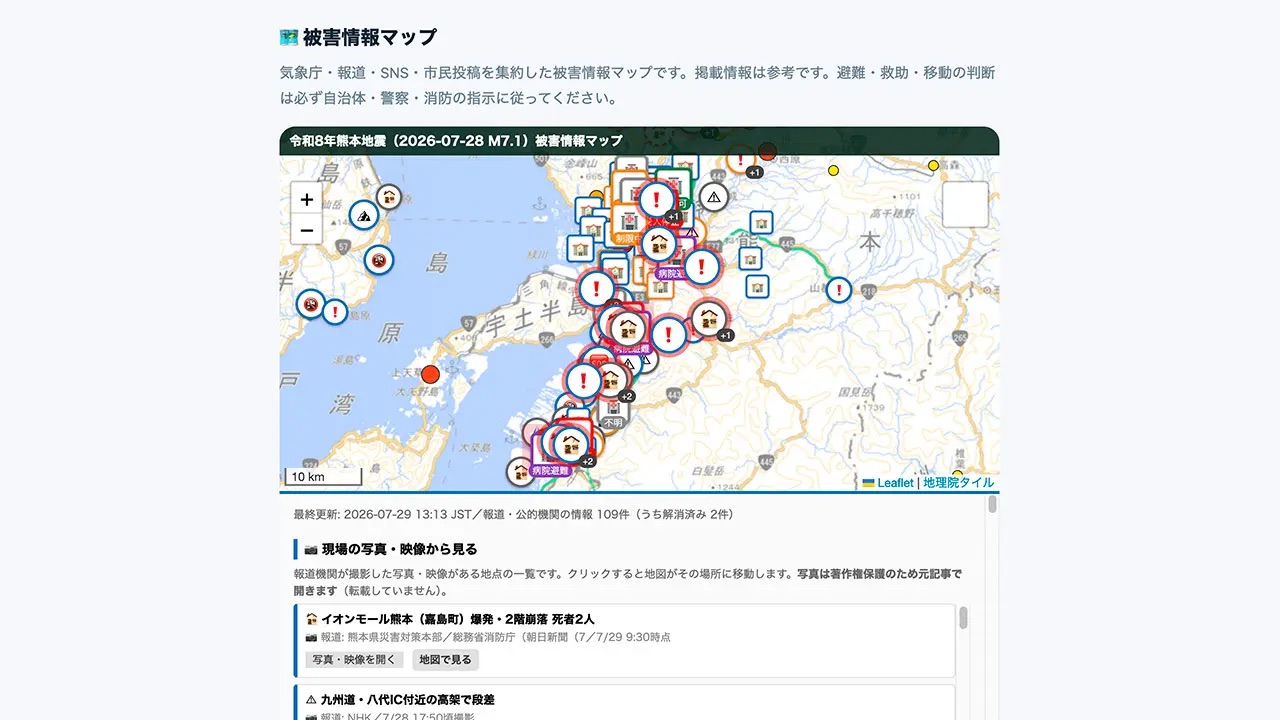Select the exclamation marker right of 宇土半島 label

pyautogui.click(x=597, y=289)
